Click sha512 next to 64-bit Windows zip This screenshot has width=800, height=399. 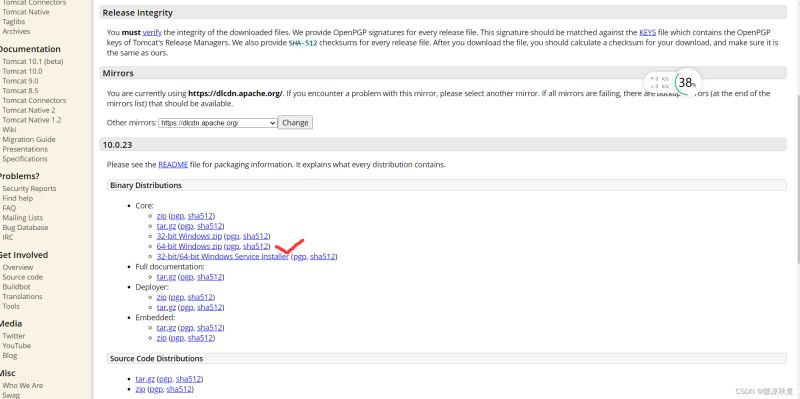256,246
